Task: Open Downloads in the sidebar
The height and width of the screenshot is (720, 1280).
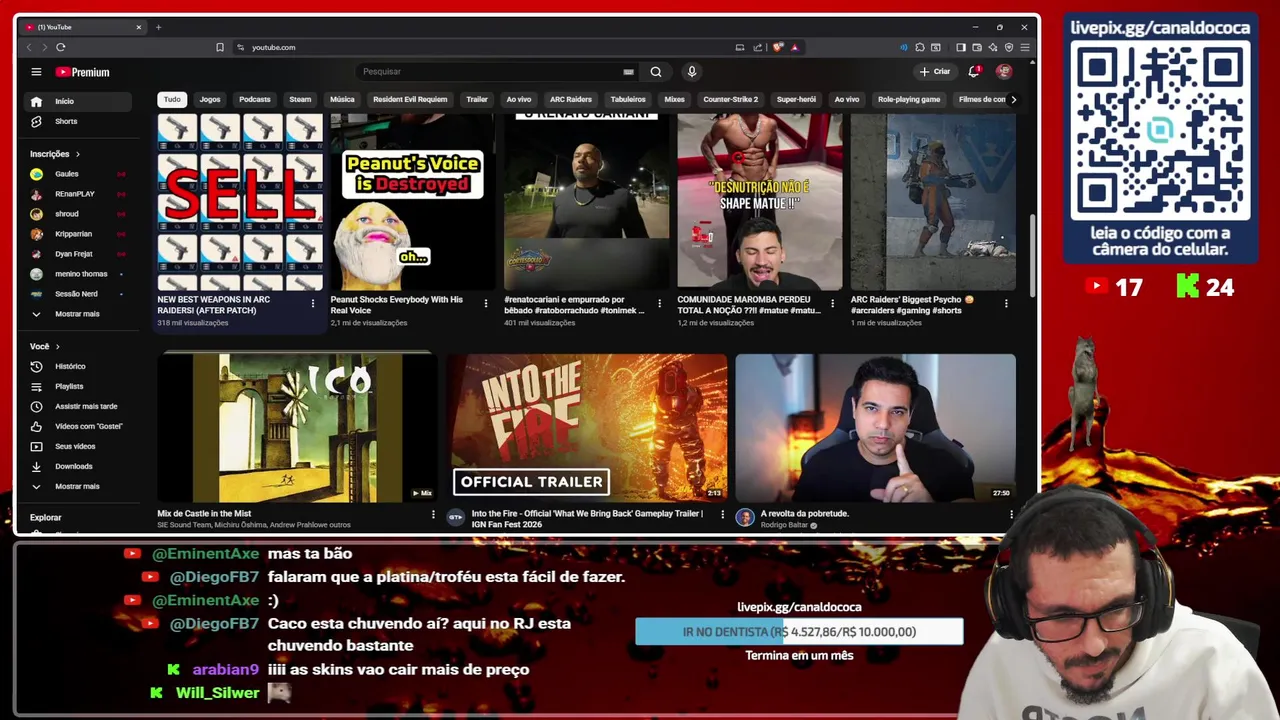Action: click(78, 466)
